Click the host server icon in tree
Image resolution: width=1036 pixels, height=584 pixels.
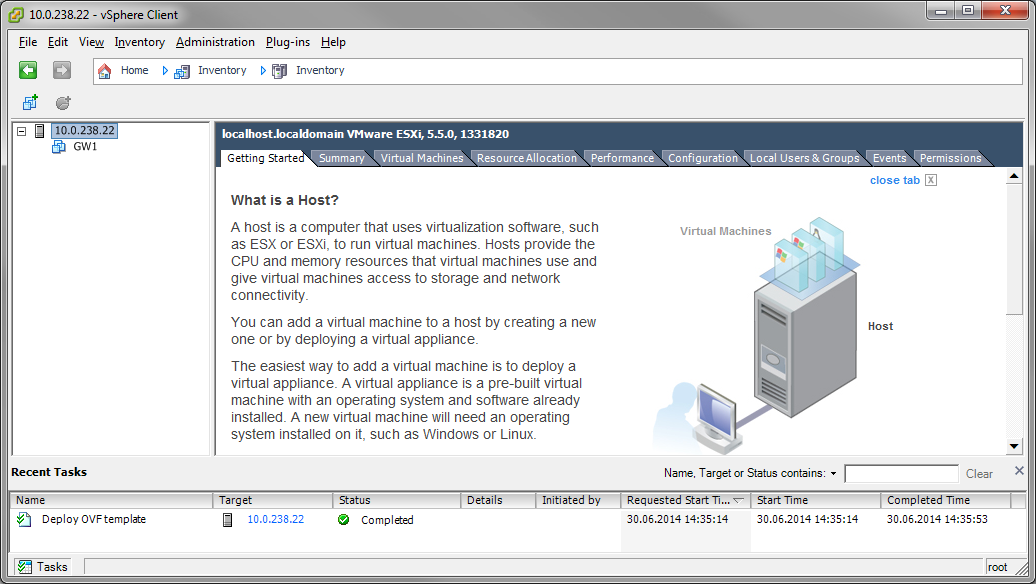click(x=40, y=131)
